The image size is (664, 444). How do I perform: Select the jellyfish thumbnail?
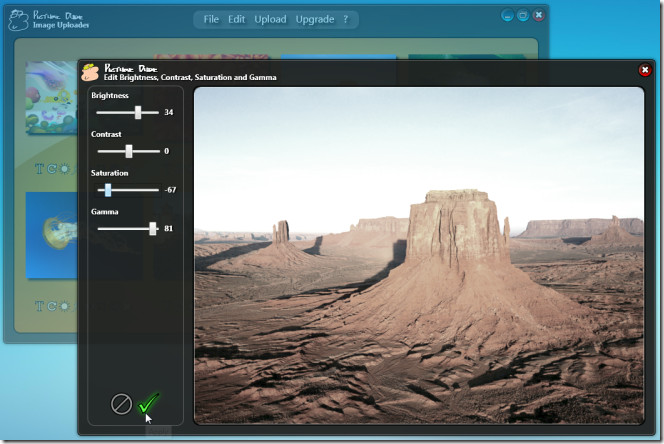(x=51, y=235)
